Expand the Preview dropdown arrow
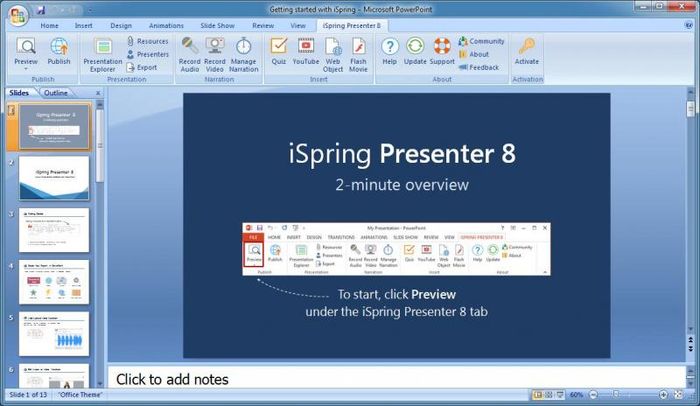 (x=27, y=67)
